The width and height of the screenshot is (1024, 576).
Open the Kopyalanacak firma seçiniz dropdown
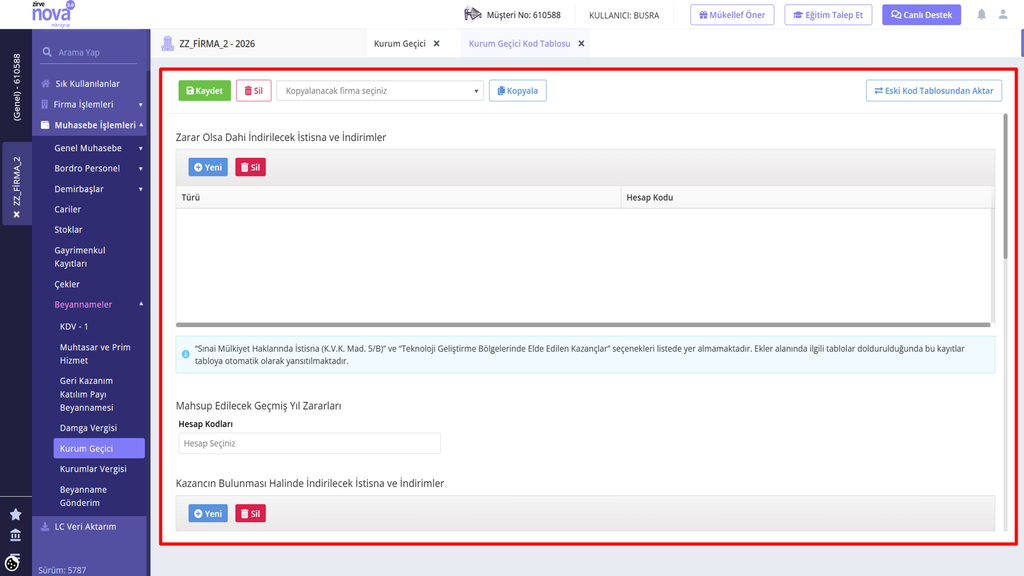click(x=380, y=91)
